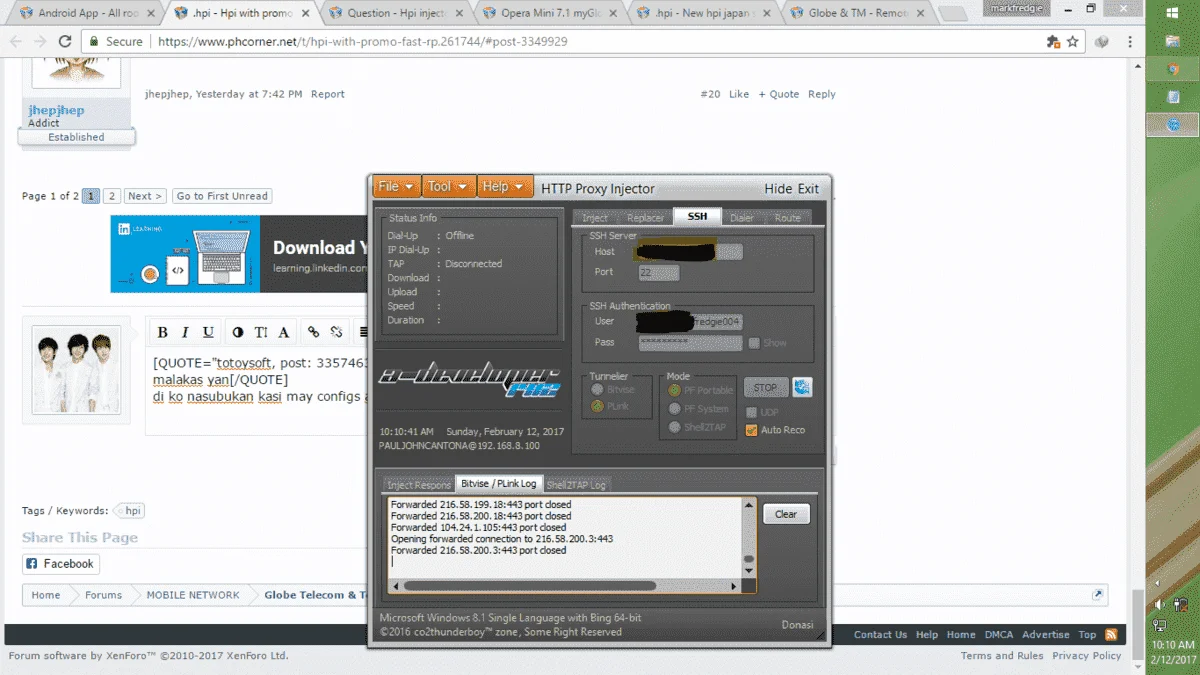Image resolution: width=1200 pixels, height=675 pixels.
Task: Go back in Chrome
Action: [x=14, y=42]
